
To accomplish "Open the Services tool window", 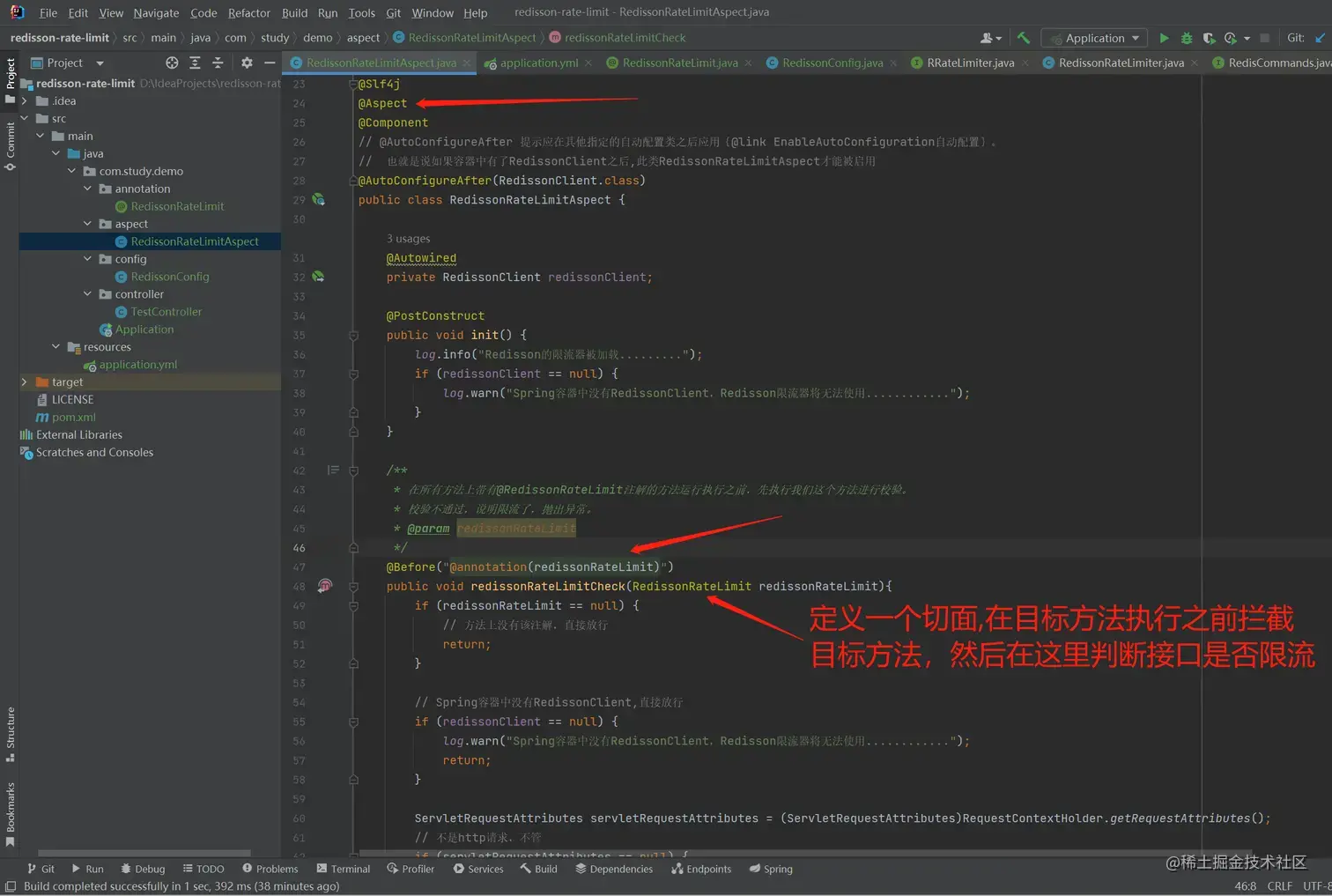I will click(478, 869).
